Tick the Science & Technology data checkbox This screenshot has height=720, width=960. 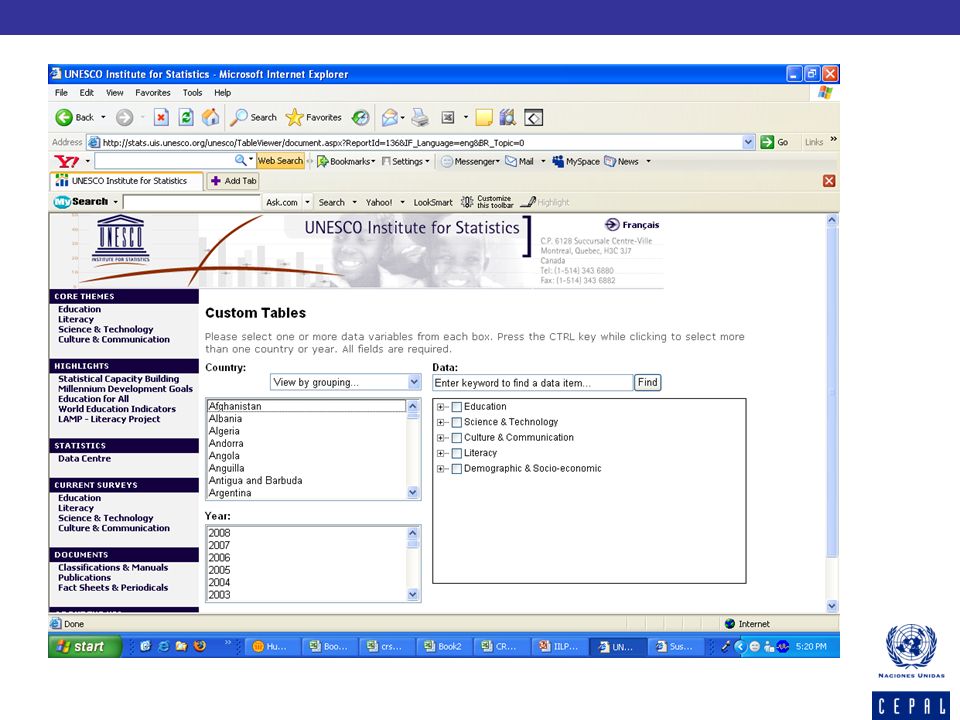click(456, 422)
